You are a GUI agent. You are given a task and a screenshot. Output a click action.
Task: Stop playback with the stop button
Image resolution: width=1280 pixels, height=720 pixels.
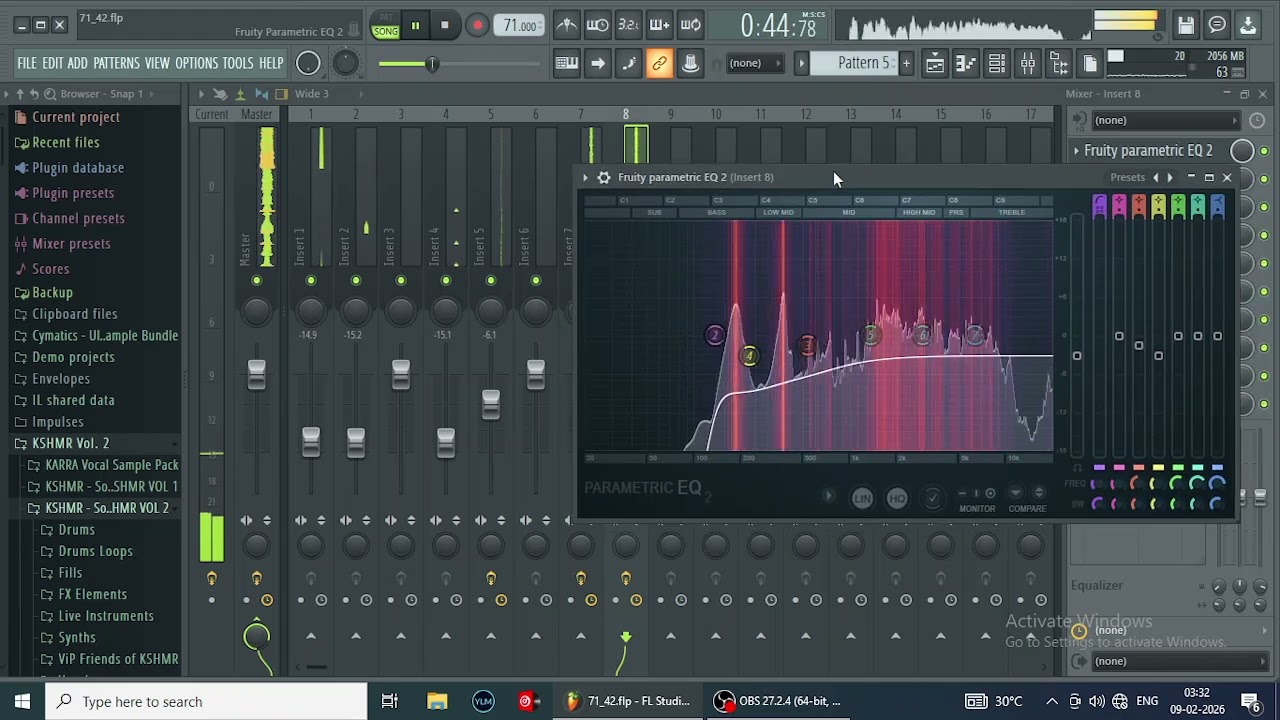(445, 25)
